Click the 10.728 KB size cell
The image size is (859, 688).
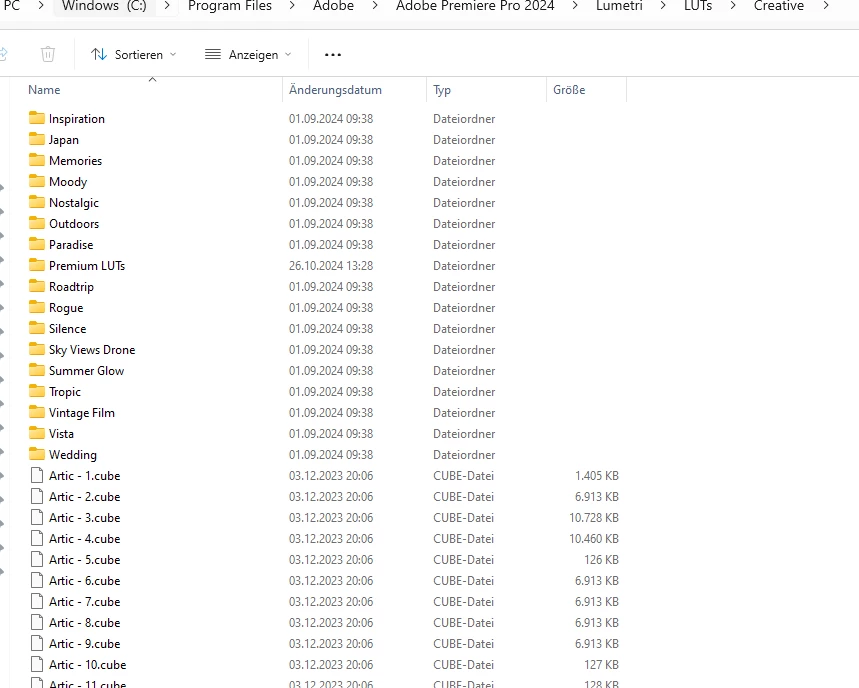(593, 518)
